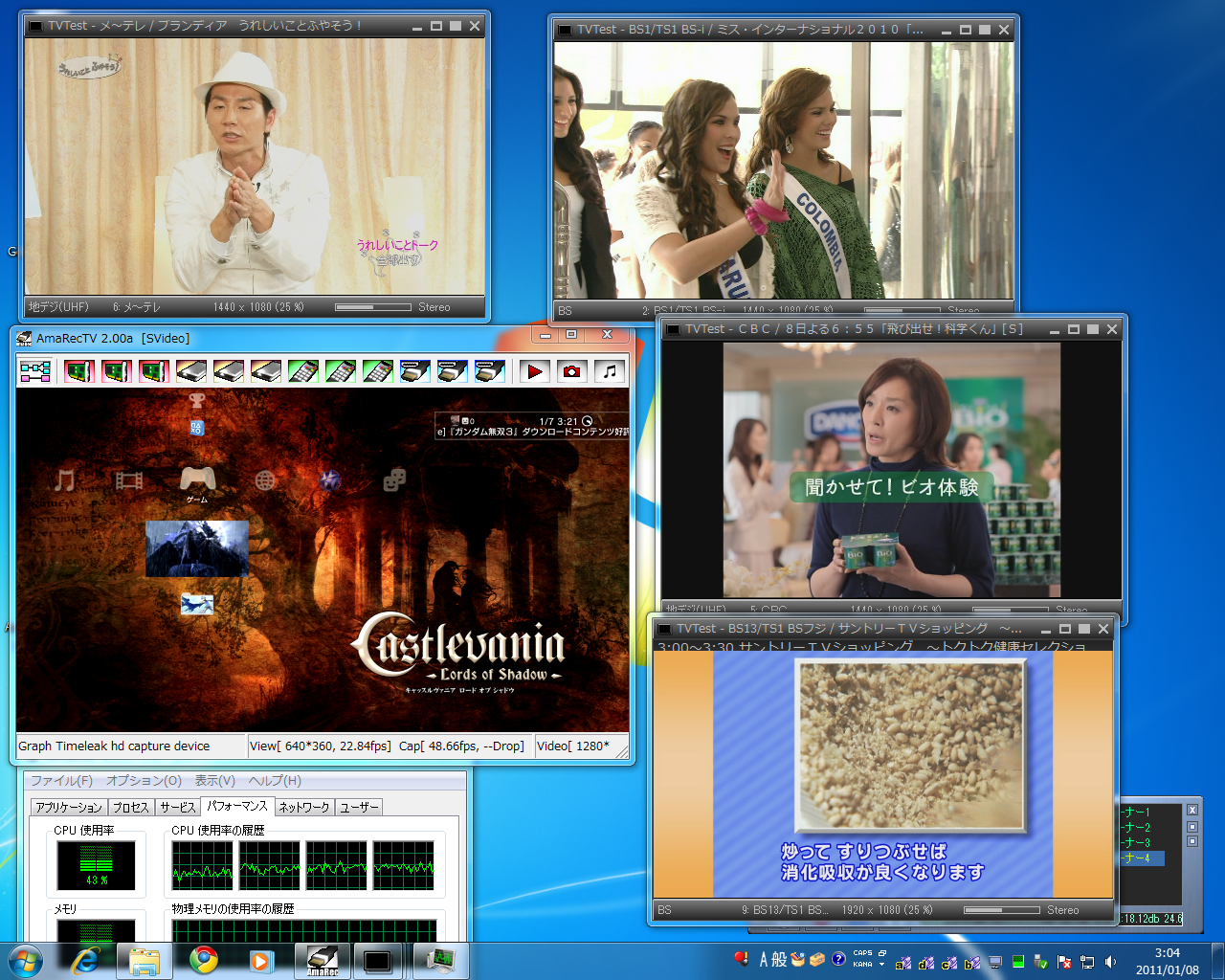The image size is (1225, 980).
Task: Click the X button in the tuner list panel
Action: coord(1192,810)
